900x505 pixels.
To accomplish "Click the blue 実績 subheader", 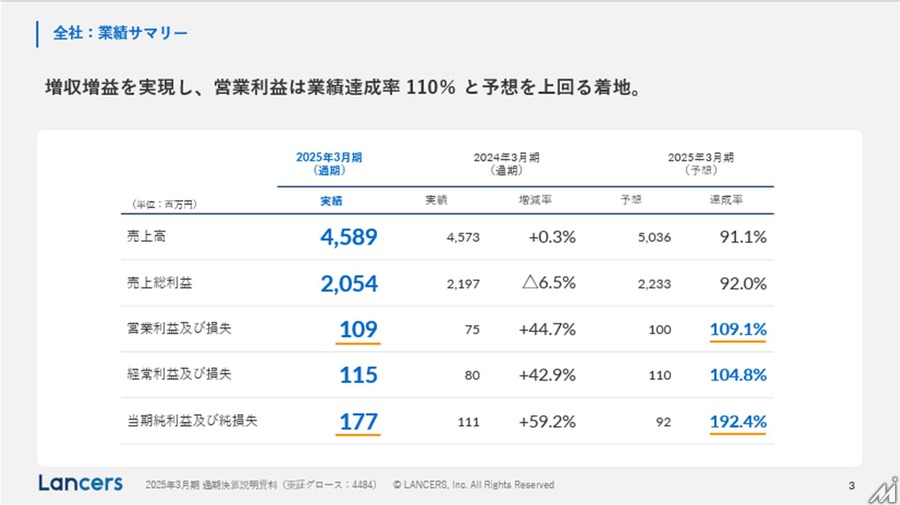I will [331, 200].
